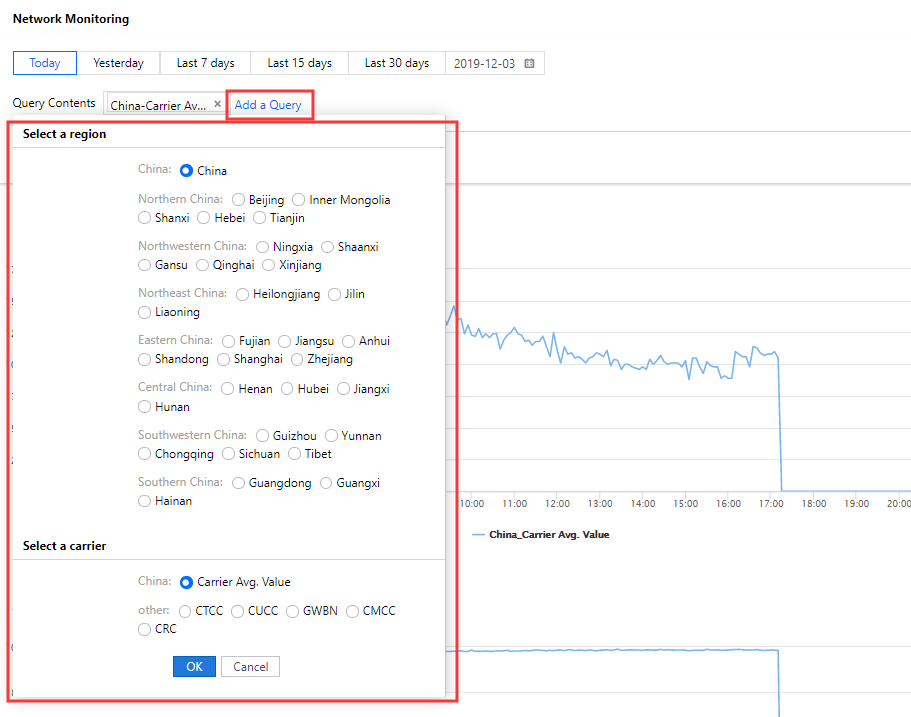This screenshot has width=911, height=717.
Task: Select the Beijing region radio button
Action: tap(239, 200)
